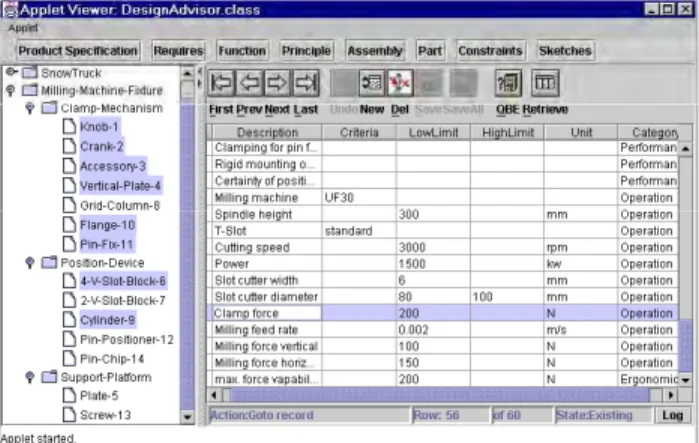Click the Crank-2 document icon
The height and width of the screenshot is (443, 699).
pyautogui.click(x=69, y=146)
